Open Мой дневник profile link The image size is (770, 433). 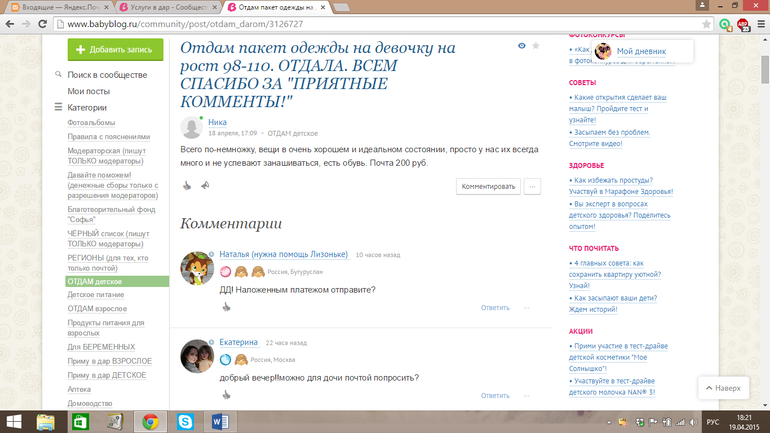(x=640, y=51)
